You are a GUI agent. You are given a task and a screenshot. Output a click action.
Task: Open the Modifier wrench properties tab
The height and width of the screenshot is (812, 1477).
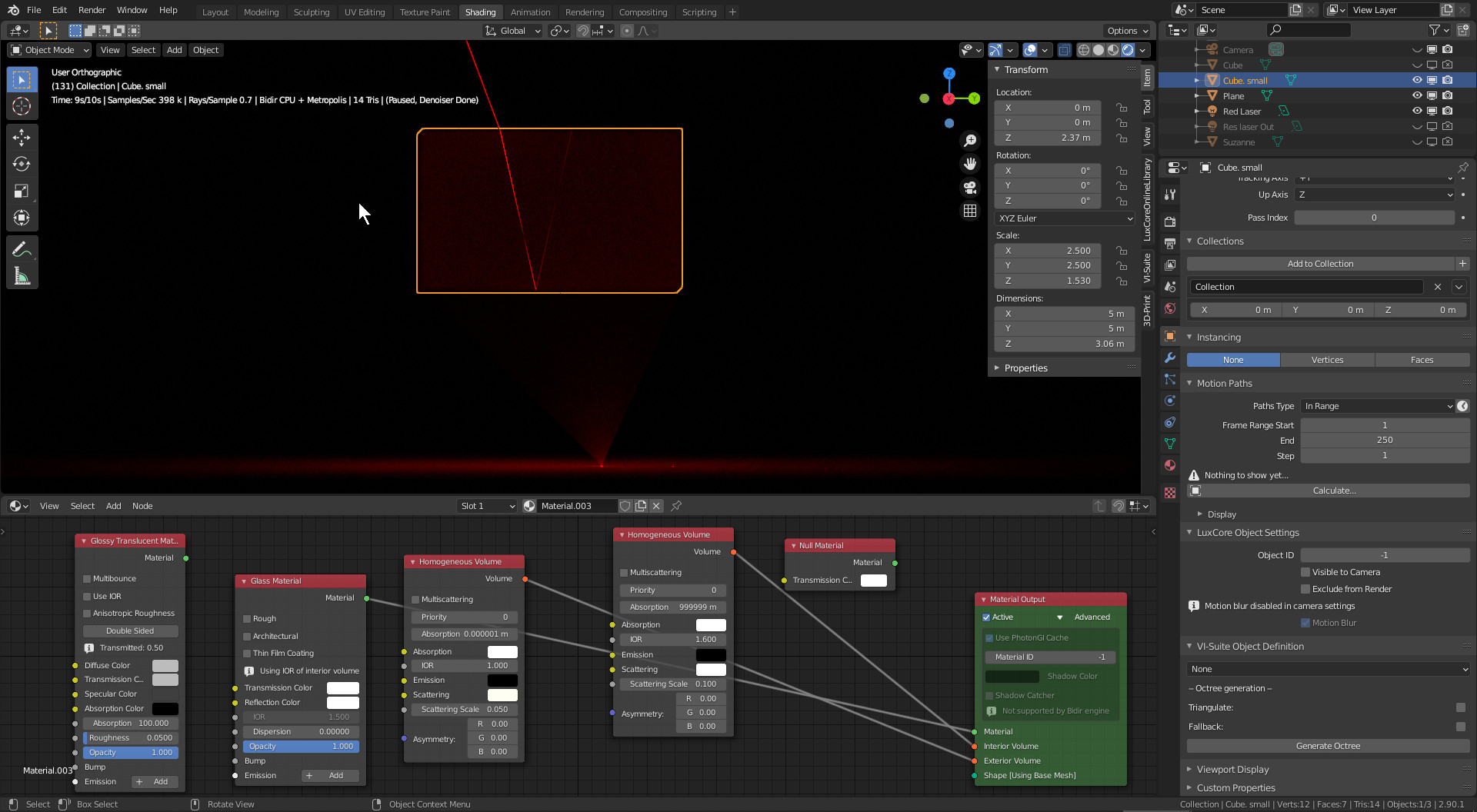(1170, 358)
